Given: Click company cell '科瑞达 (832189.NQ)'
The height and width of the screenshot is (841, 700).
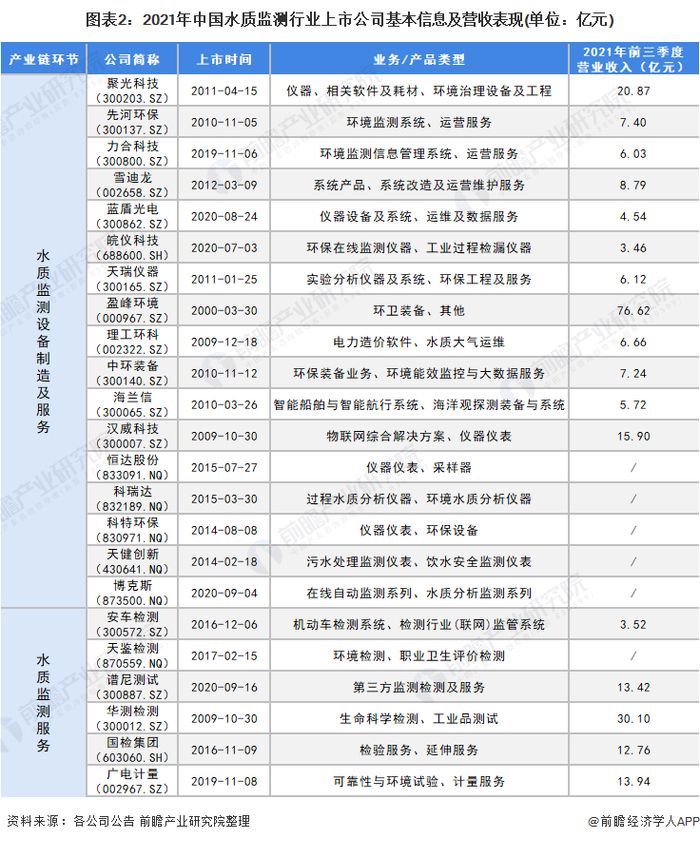Looking at the screenshot, I should coord(132,499).
